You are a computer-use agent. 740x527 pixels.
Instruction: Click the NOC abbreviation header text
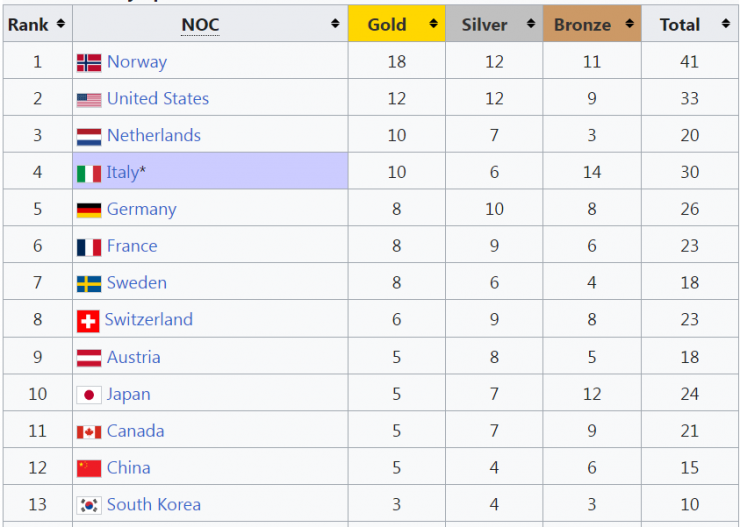pyautogui.click(x=200, y=25)
